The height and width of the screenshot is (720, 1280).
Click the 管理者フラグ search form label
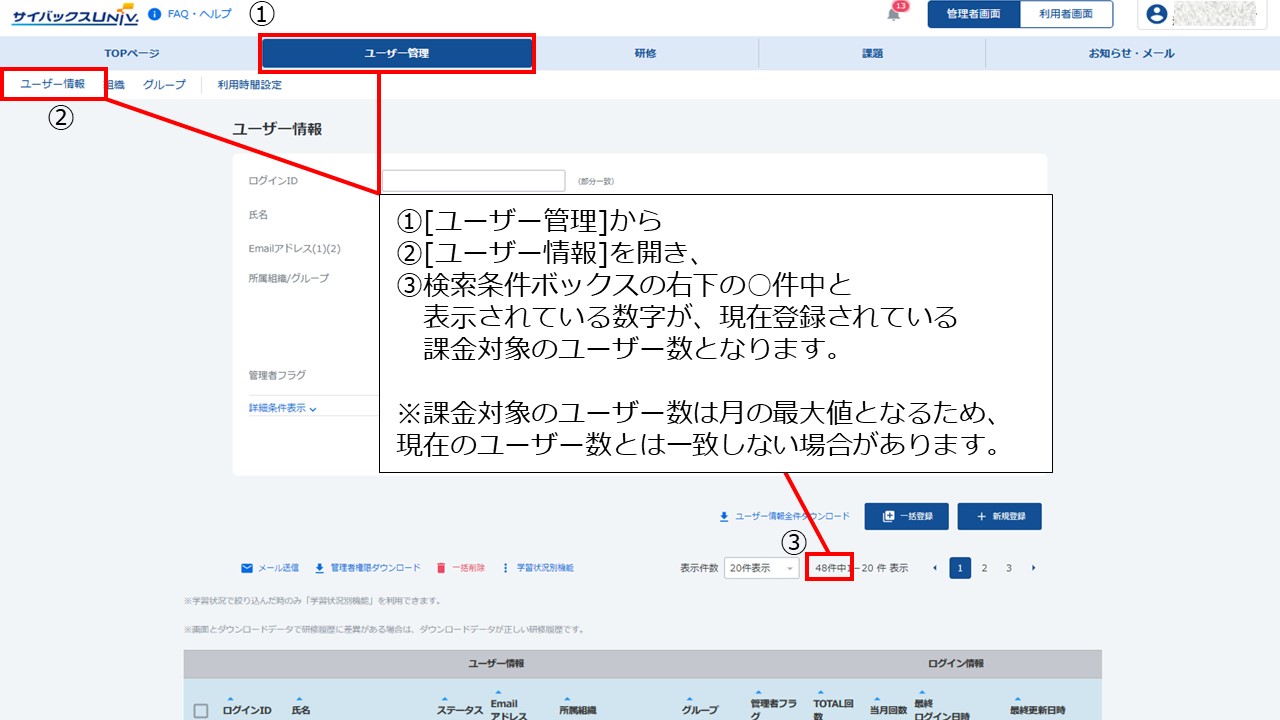tap(277, 375)
